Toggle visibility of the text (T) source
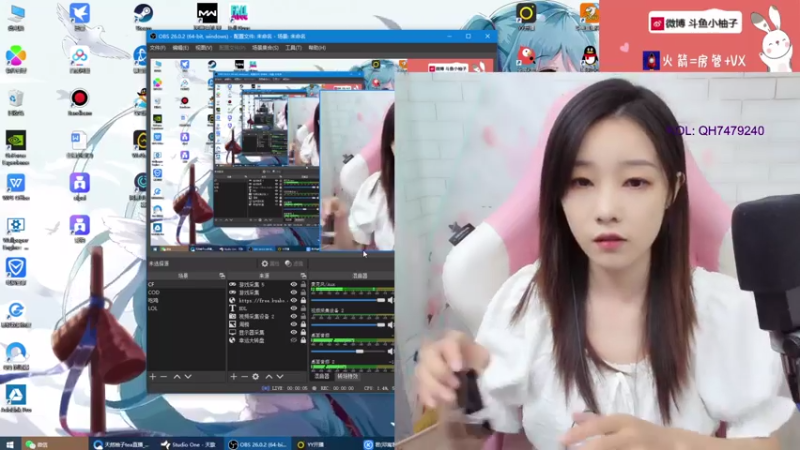The height and width of the screenshot is (450, 800). point(293,308)
